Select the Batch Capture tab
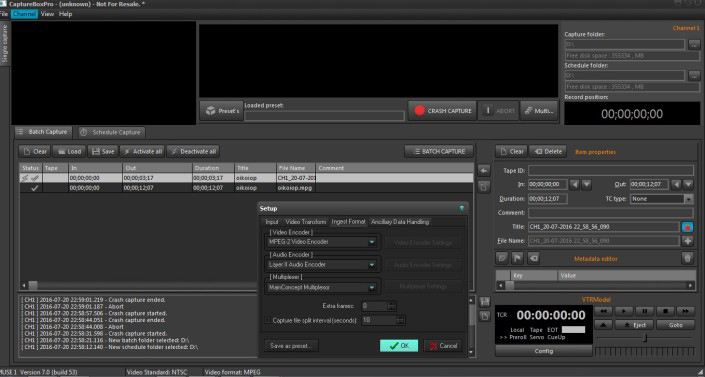 tap(43, 132)
